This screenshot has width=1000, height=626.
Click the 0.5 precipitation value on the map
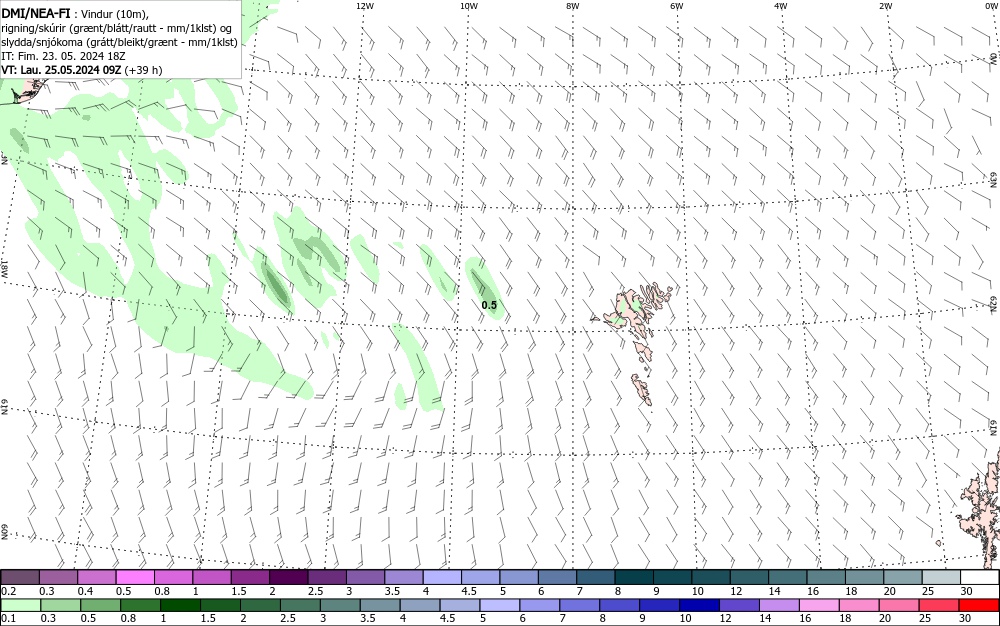(x=489, y=305)
